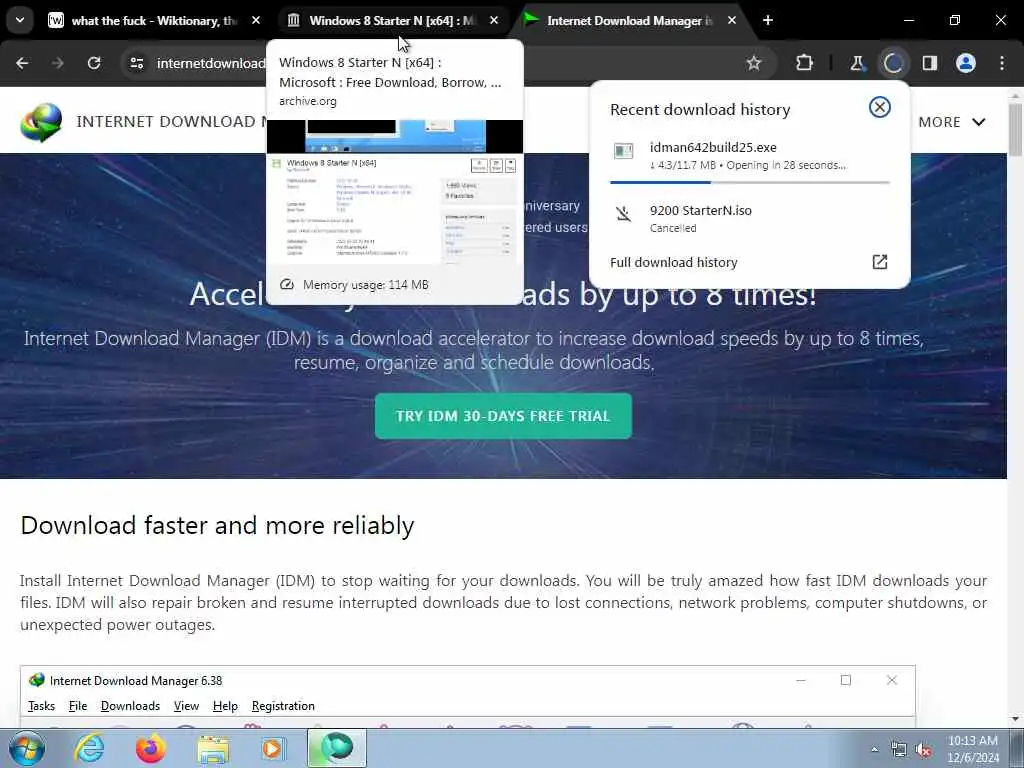Go forward to the next page
Viewport: 1024px width, 768px height.
point(58,63)
